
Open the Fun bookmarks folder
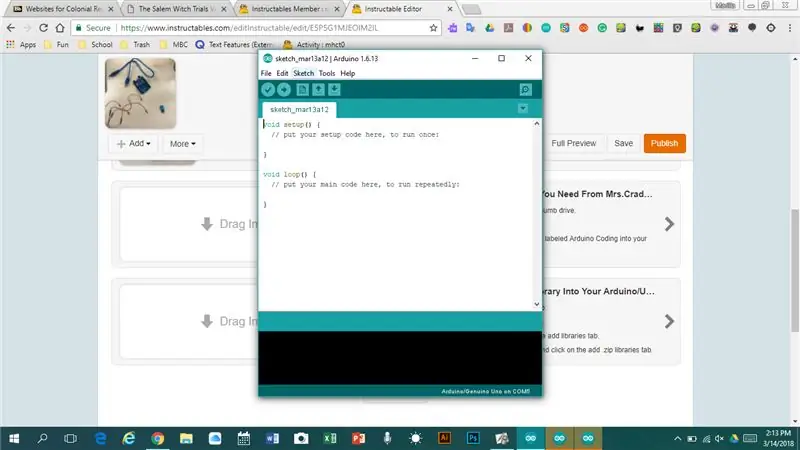click(56, 45)
